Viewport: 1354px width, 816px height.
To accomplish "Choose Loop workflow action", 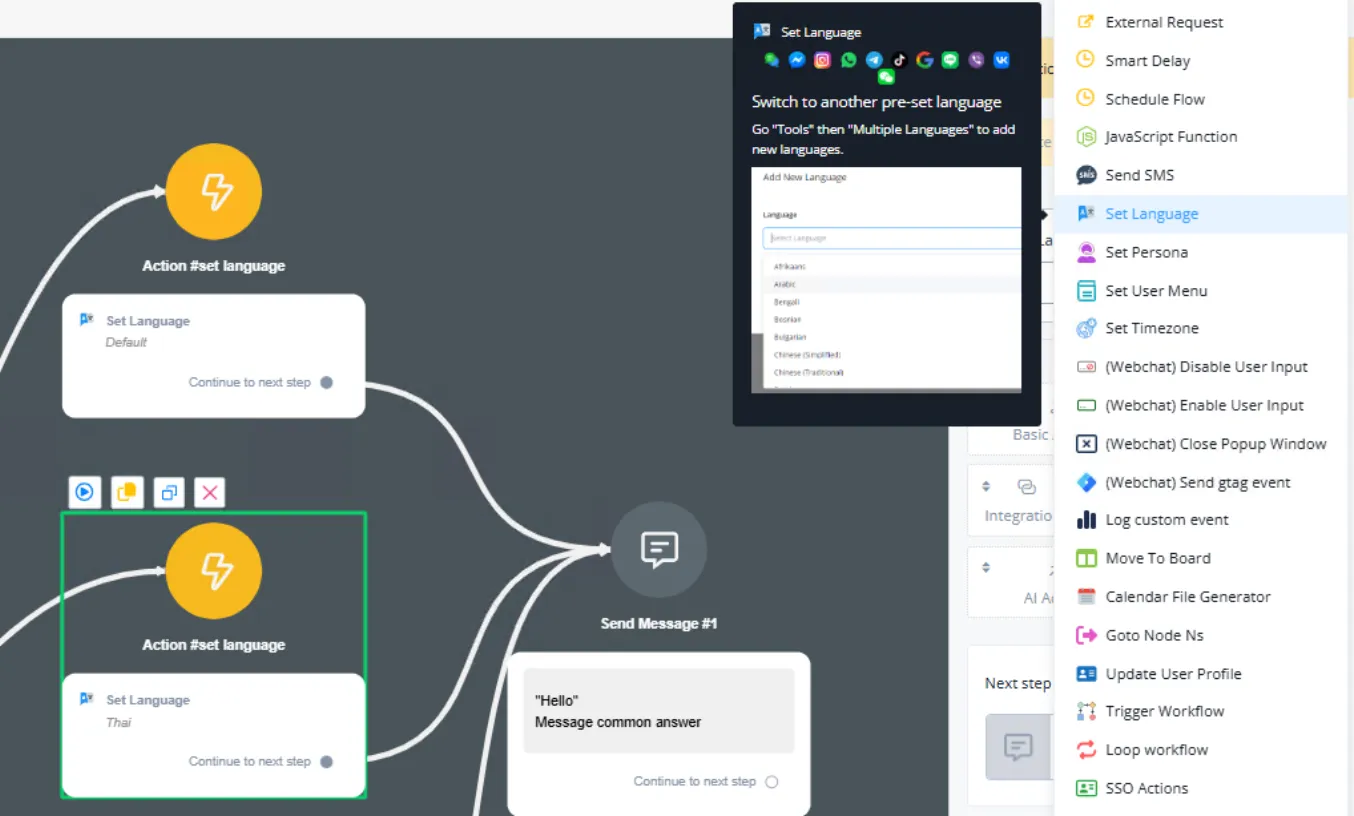I will tap(1201, 750).
